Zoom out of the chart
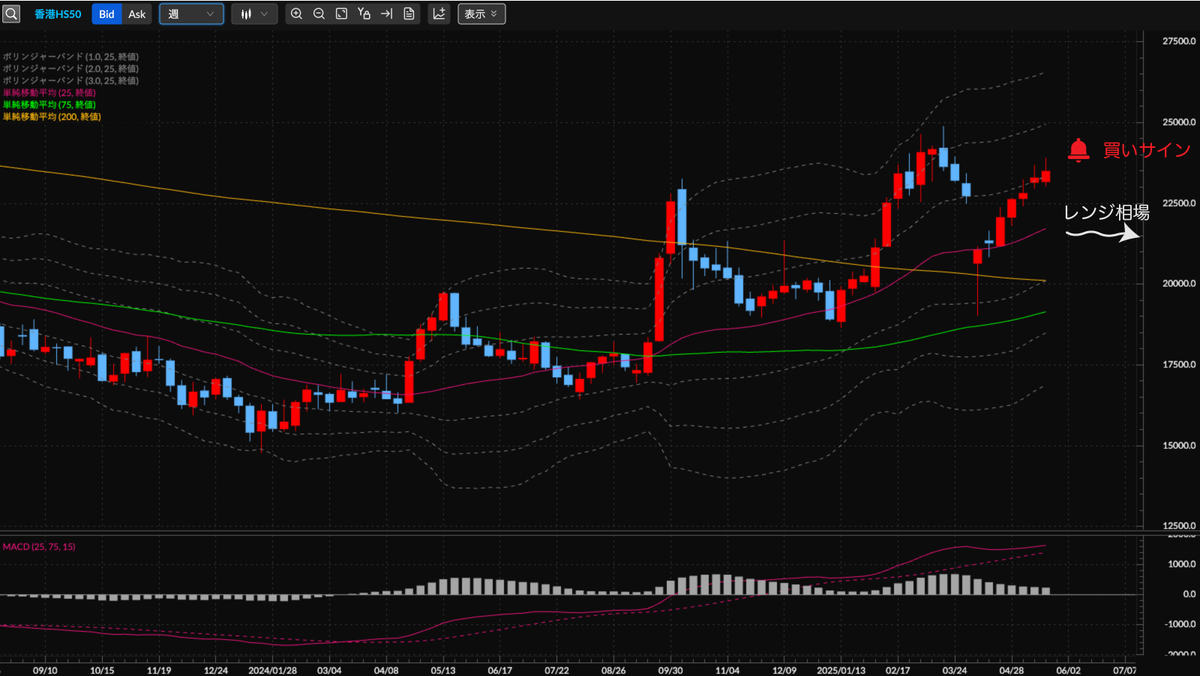Viewport: 1200px width, 676px height. click(x=319, y=14)
